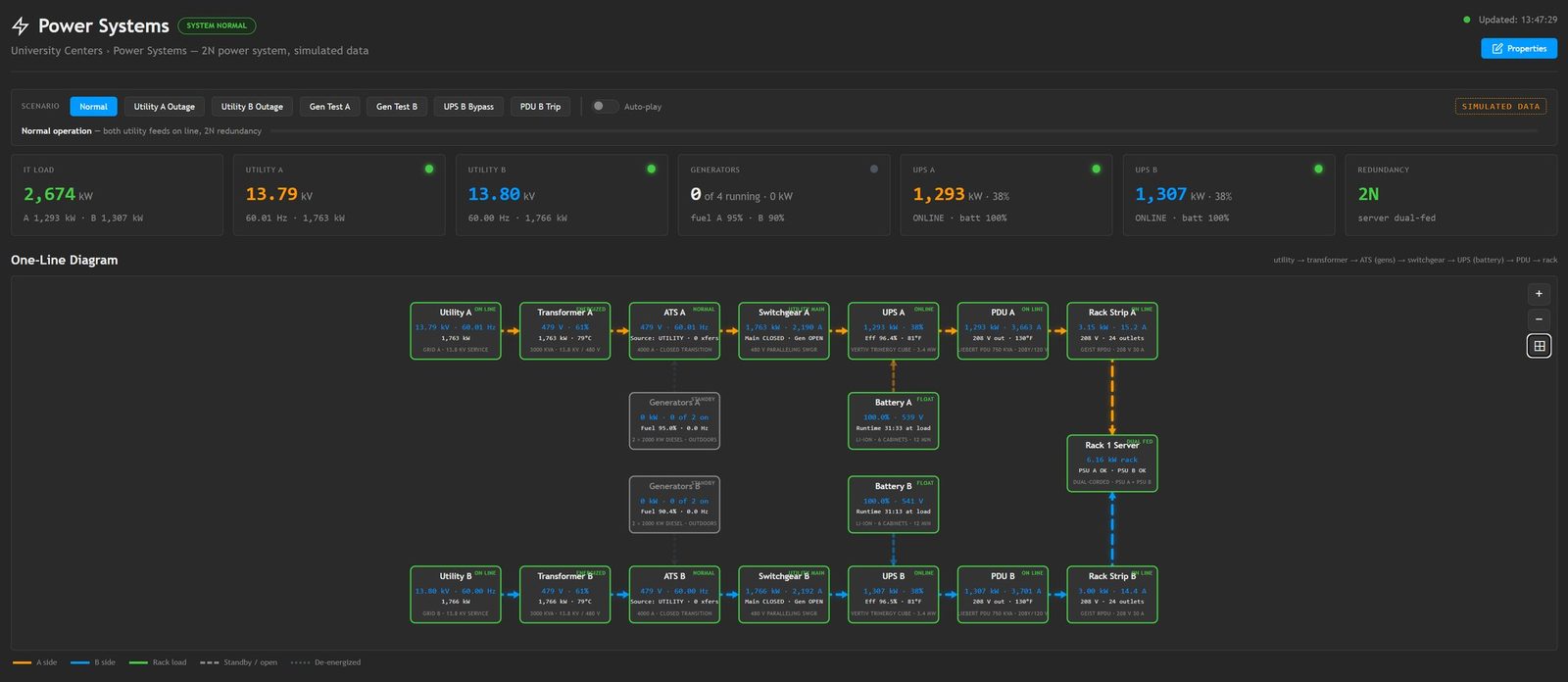Zoom out the one-line diagram
Viewport: 1568px width, 682px height.
tap(1539, 319)
